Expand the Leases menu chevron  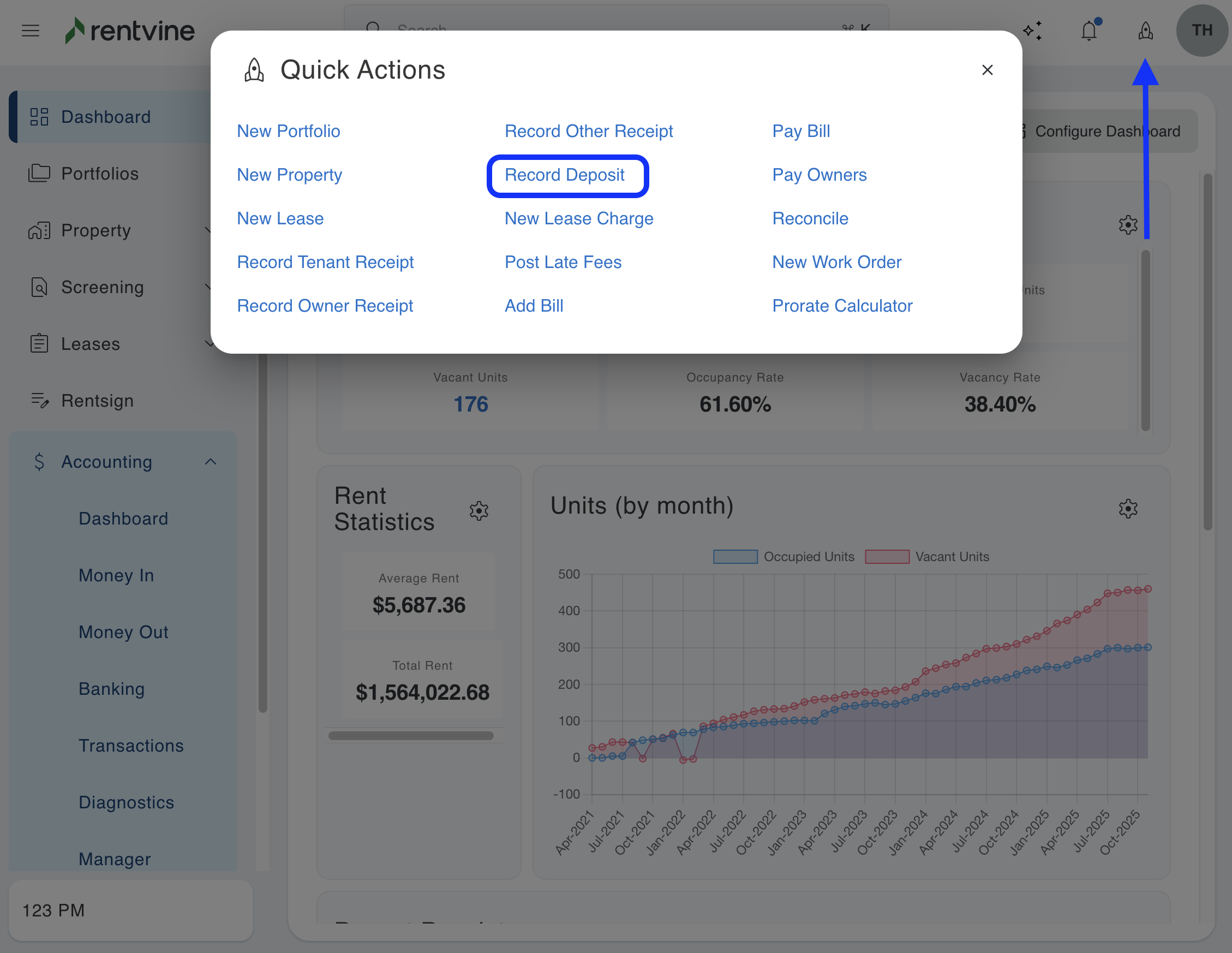coord(209,344)
